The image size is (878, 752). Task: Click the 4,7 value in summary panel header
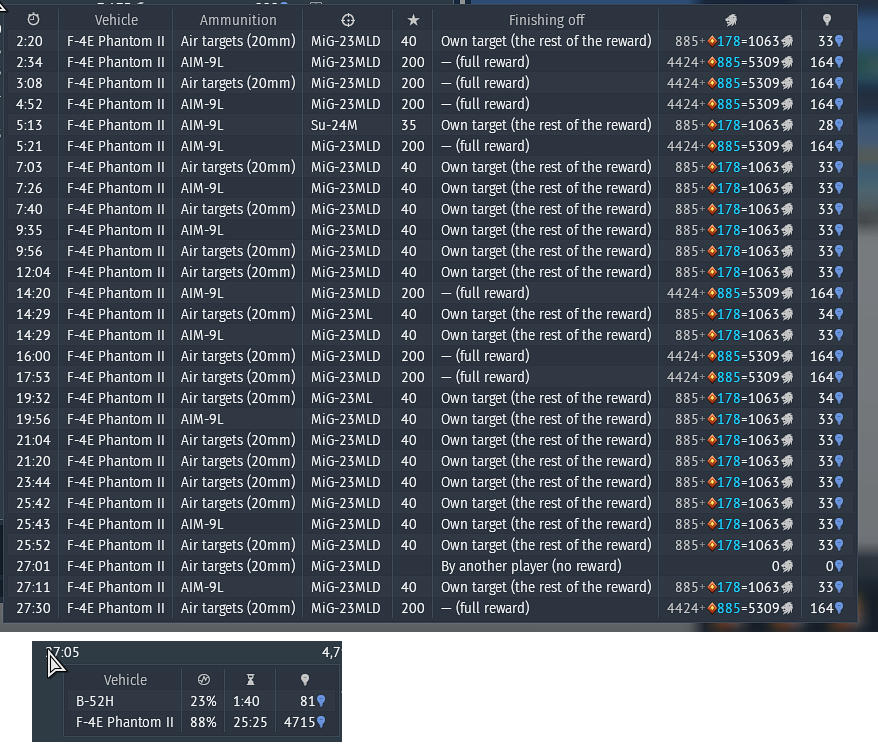pos(330,652)
